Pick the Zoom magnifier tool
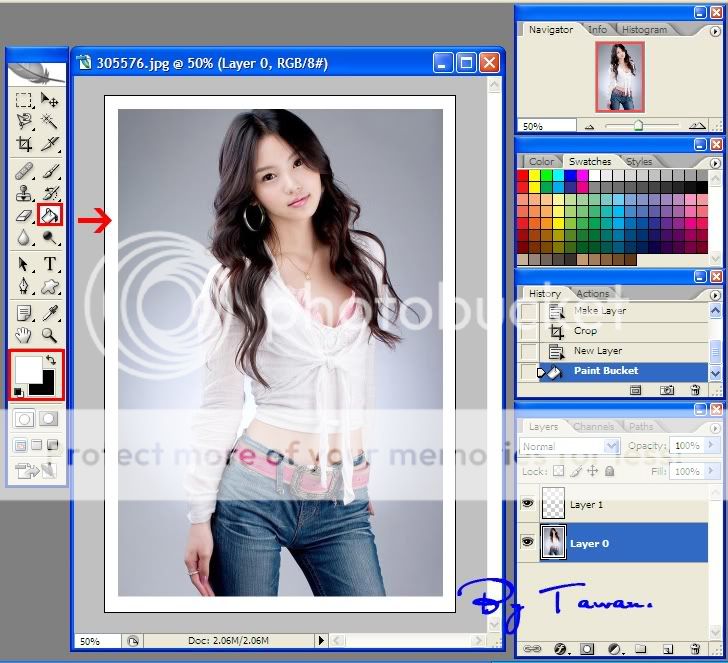Image resolution: width=728 pixels, height=663 pixels. click(x=49, y=336)
